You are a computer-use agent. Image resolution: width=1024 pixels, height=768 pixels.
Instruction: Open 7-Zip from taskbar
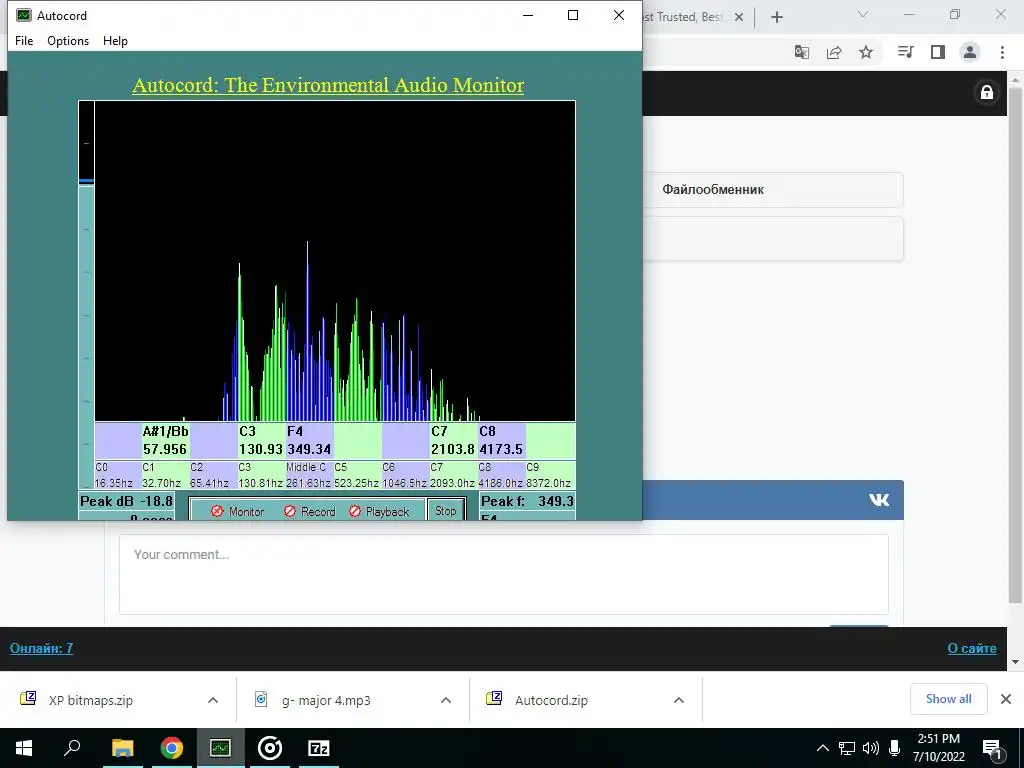[319, 748]
